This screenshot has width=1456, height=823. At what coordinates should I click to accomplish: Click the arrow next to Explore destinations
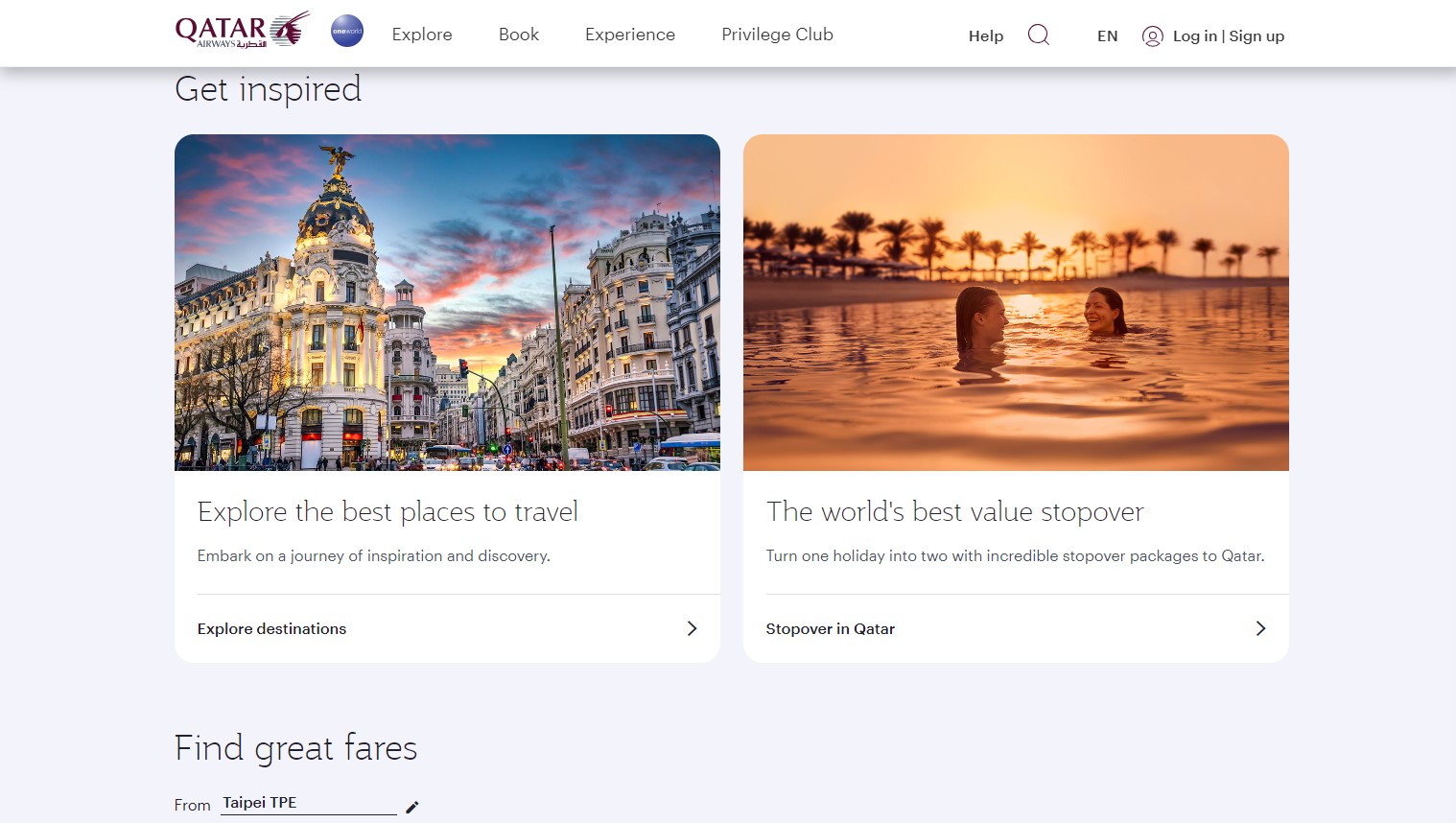[x=692, y=628]
